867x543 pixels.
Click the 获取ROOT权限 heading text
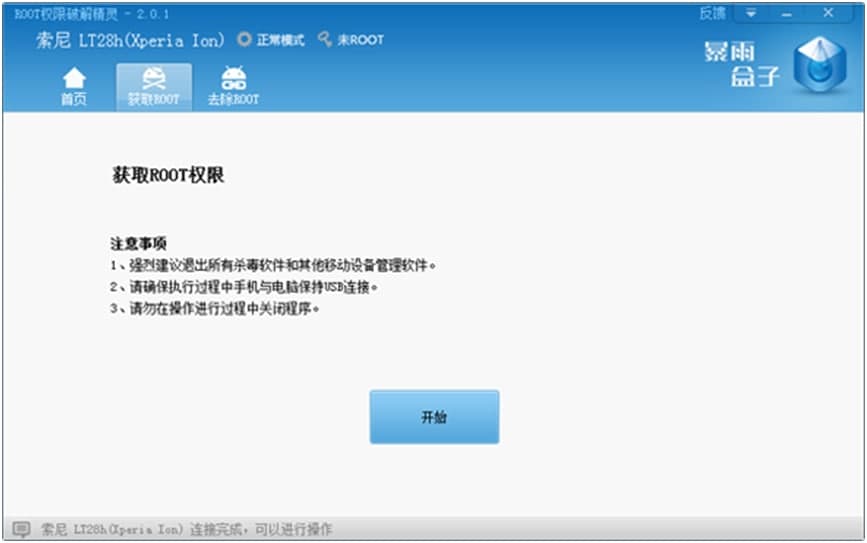point(168,175)
